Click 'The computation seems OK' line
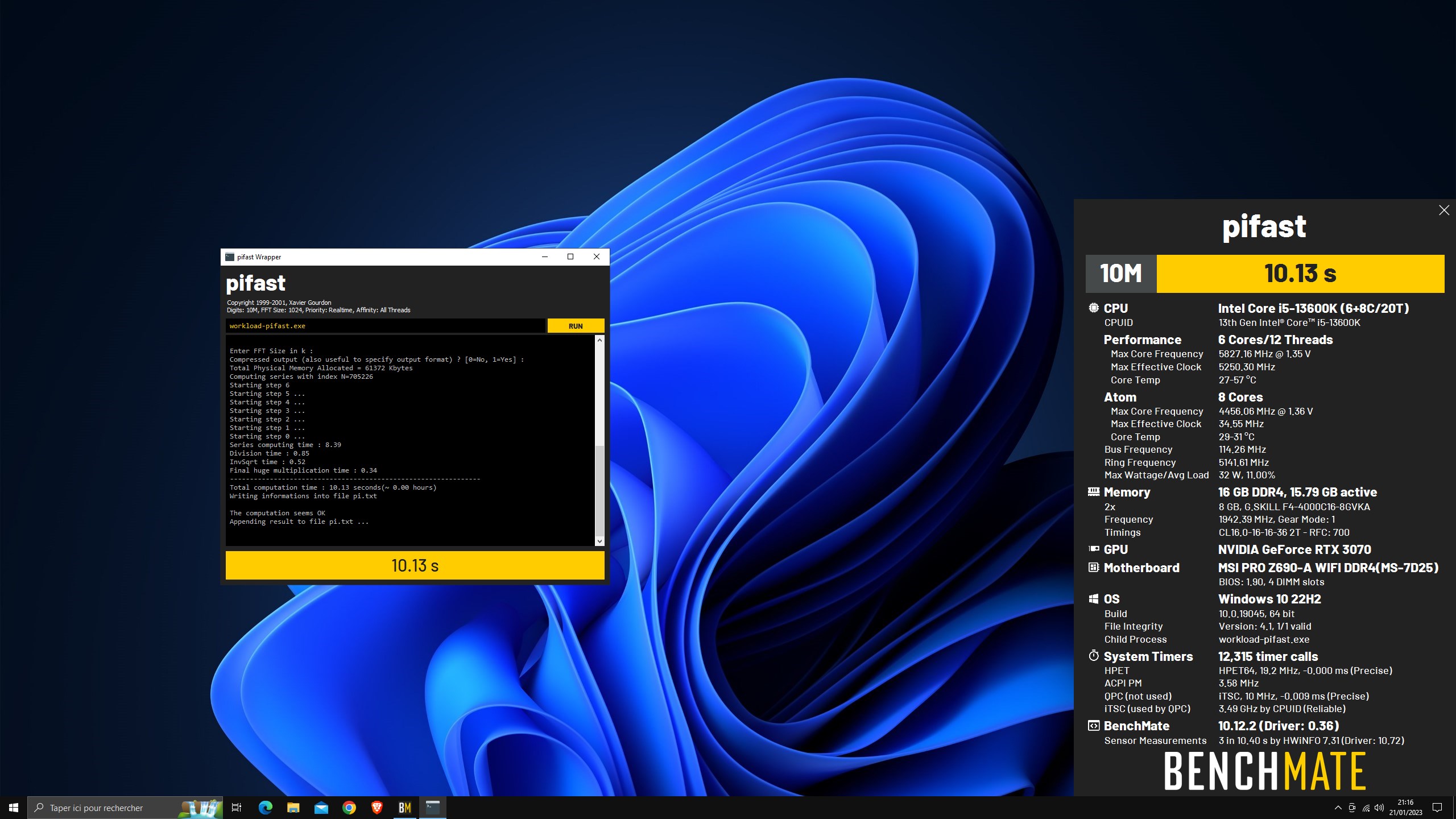Image resolution: width=1456 pixels, height=819 pixels. (x=278, y=513)
